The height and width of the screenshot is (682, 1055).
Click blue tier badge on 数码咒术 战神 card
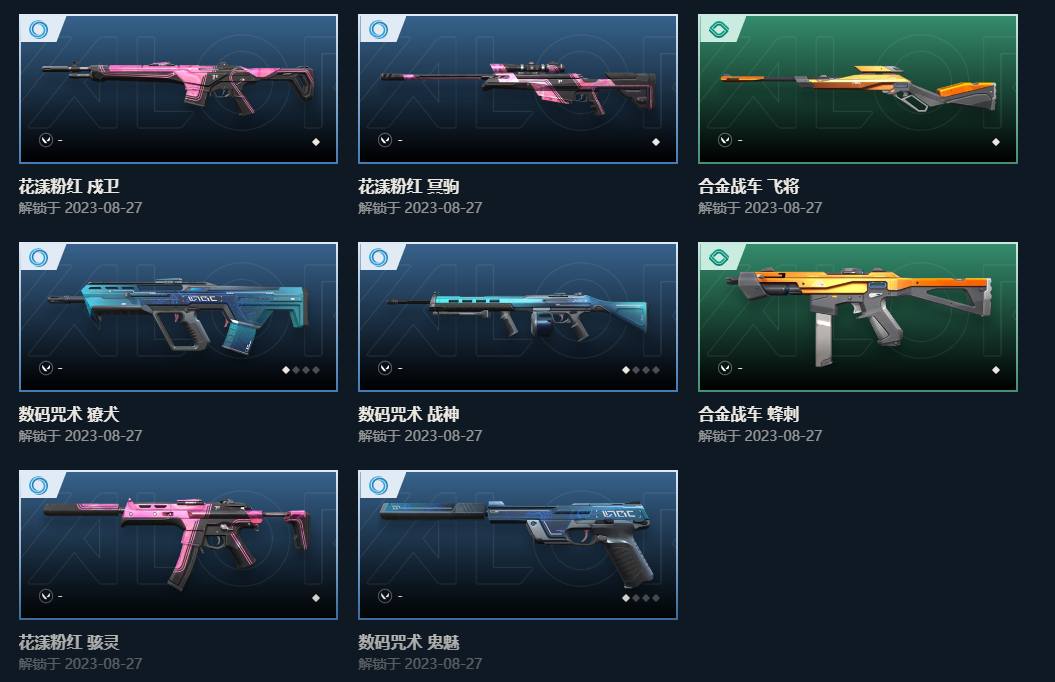click(379, 258)
